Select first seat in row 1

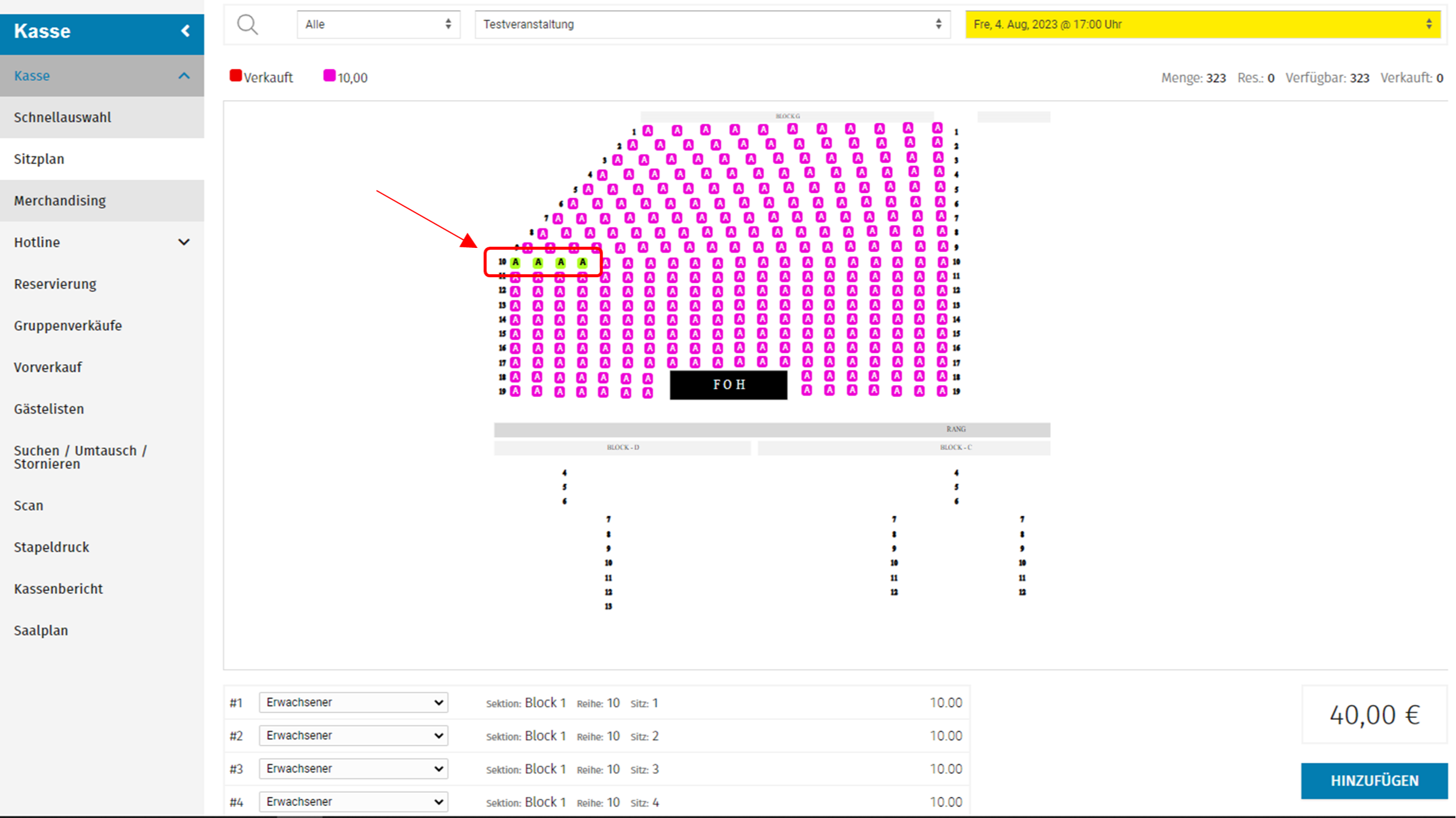coord(647,131)
